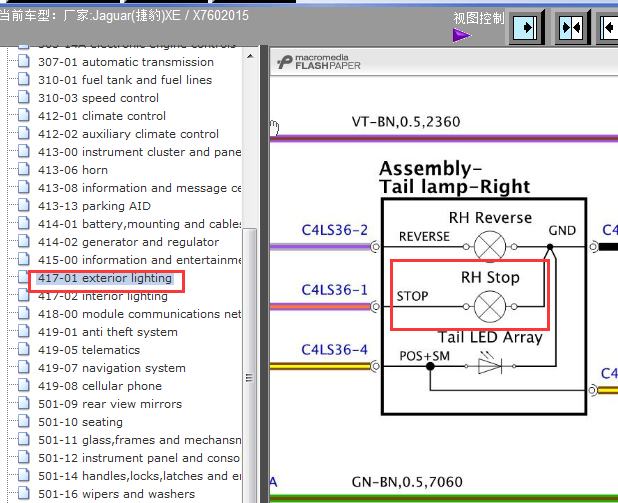Select 413-06 horn
This screenshot has width=618, height=503.
[x=73, y=170]
